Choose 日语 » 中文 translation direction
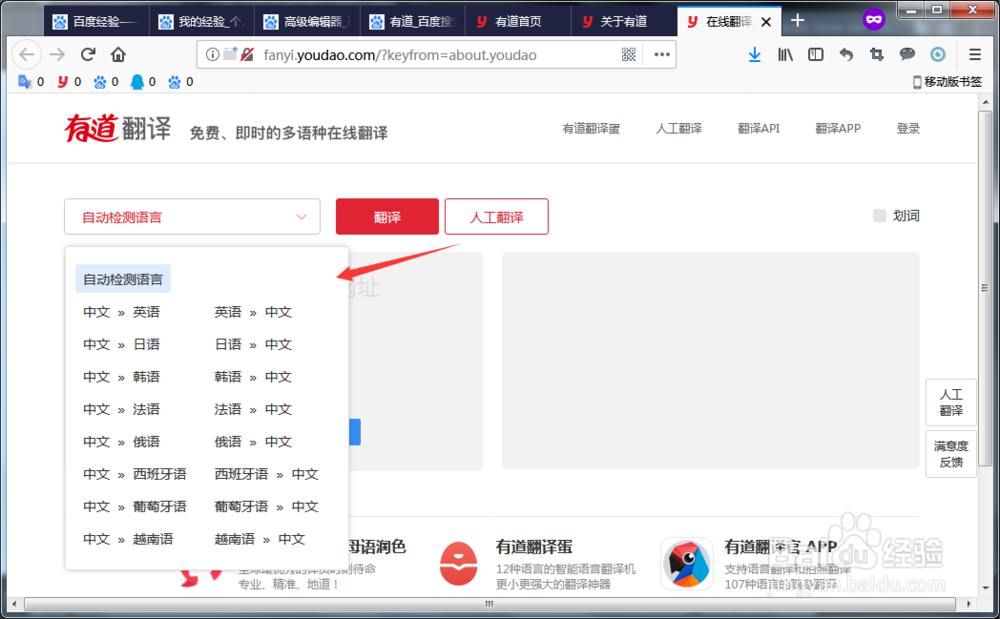This screenshot has height=619, width=1000. (x=253, y=345)
